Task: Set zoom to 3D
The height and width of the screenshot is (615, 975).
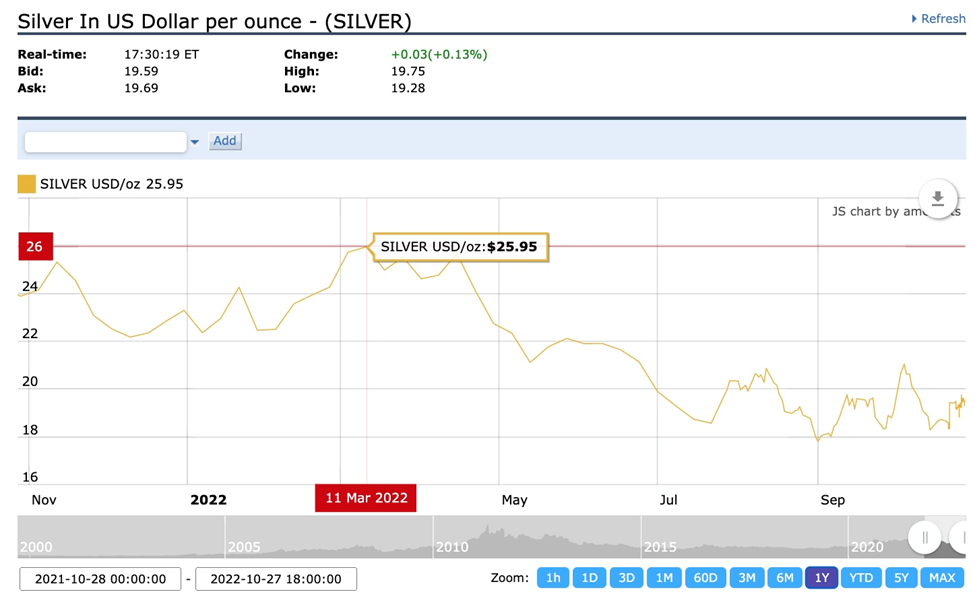Action: pos(626,578)
